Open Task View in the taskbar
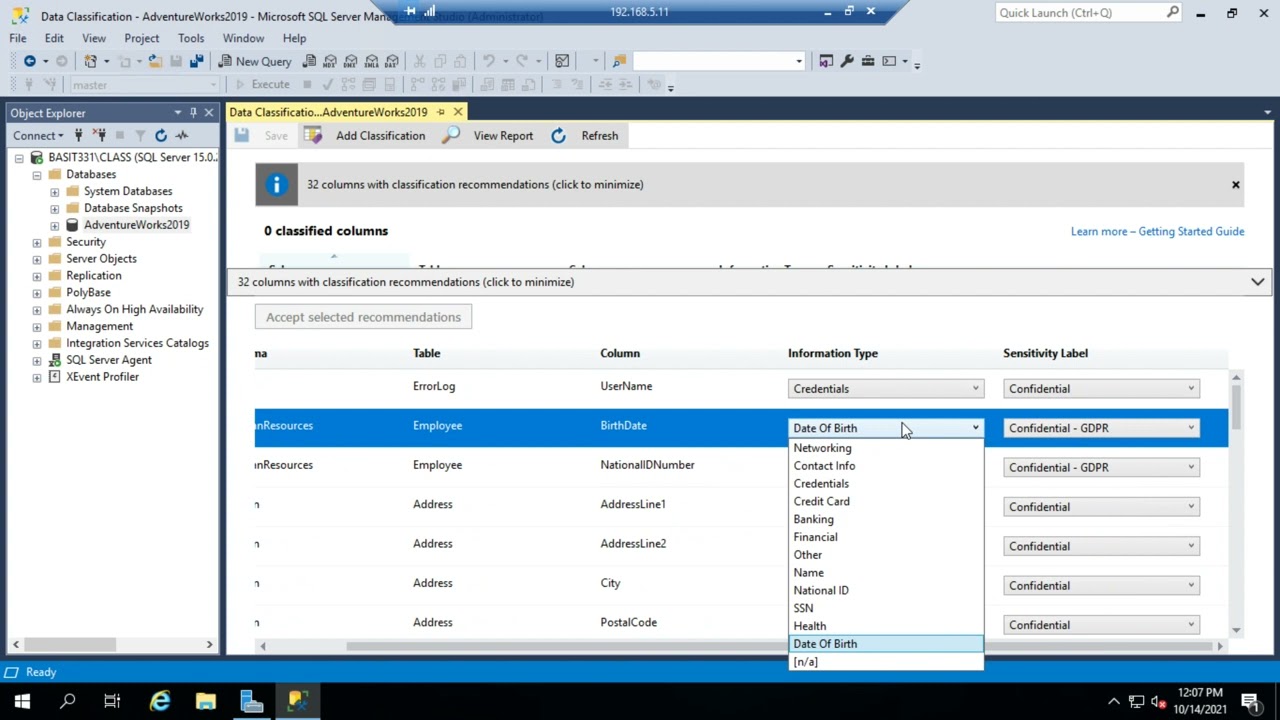 112,701
